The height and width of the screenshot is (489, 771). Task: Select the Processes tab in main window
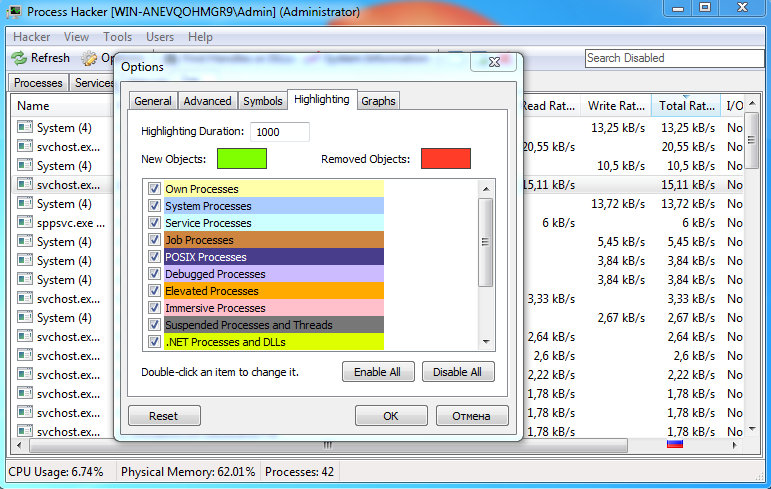point(38,83)
